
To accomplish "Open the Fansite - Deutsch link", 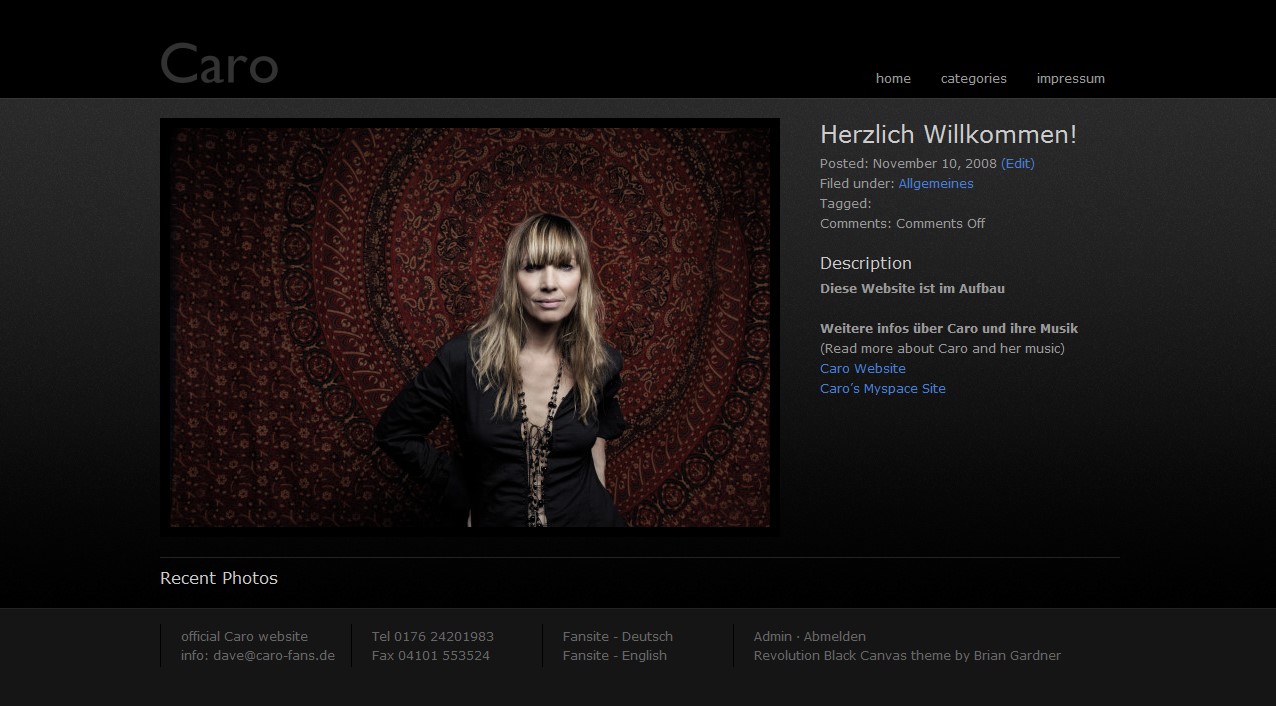I will point(617,636).
